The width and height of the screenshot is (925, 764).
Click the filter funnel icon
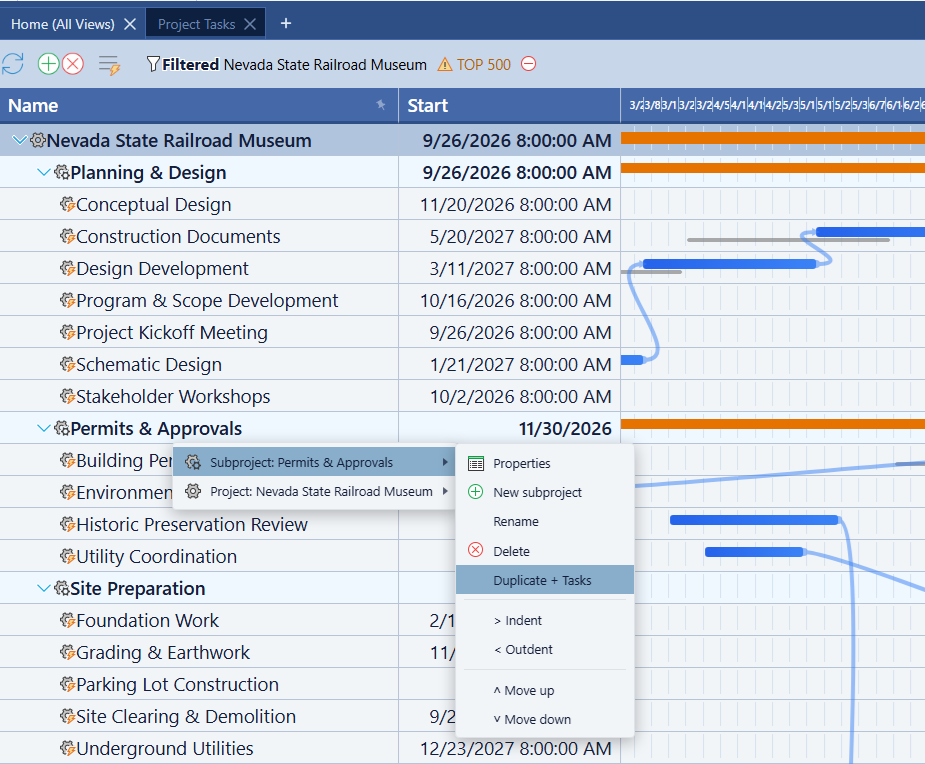(x=153, y=64)
